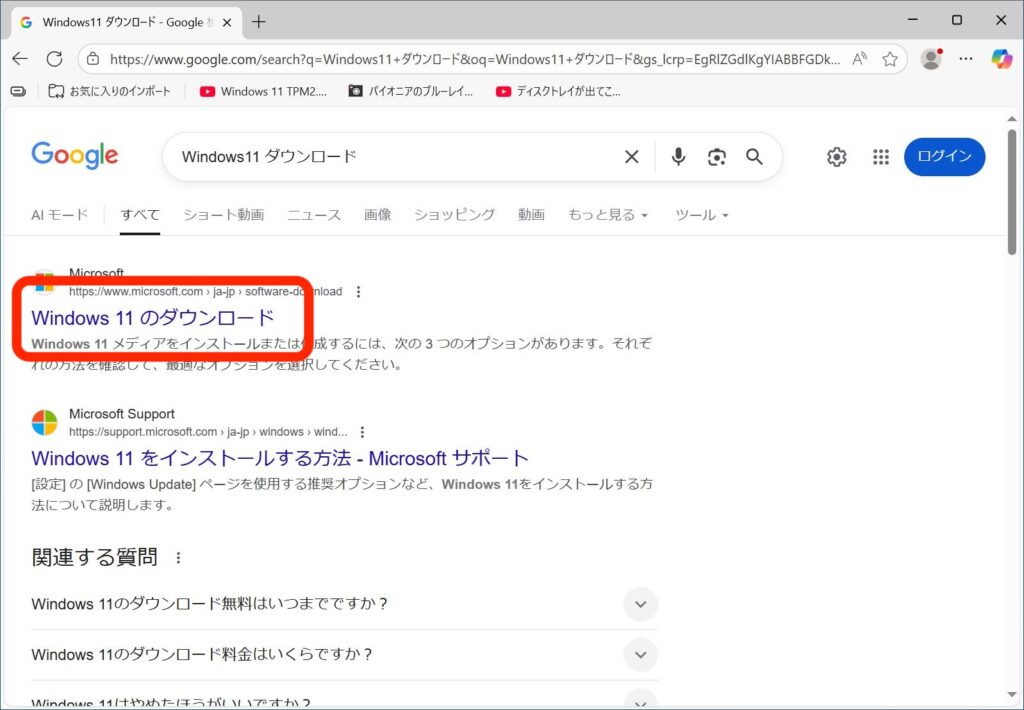Click inside the Google search text field
Screen dimensions: 1024x710
click(x=390, y=157)
